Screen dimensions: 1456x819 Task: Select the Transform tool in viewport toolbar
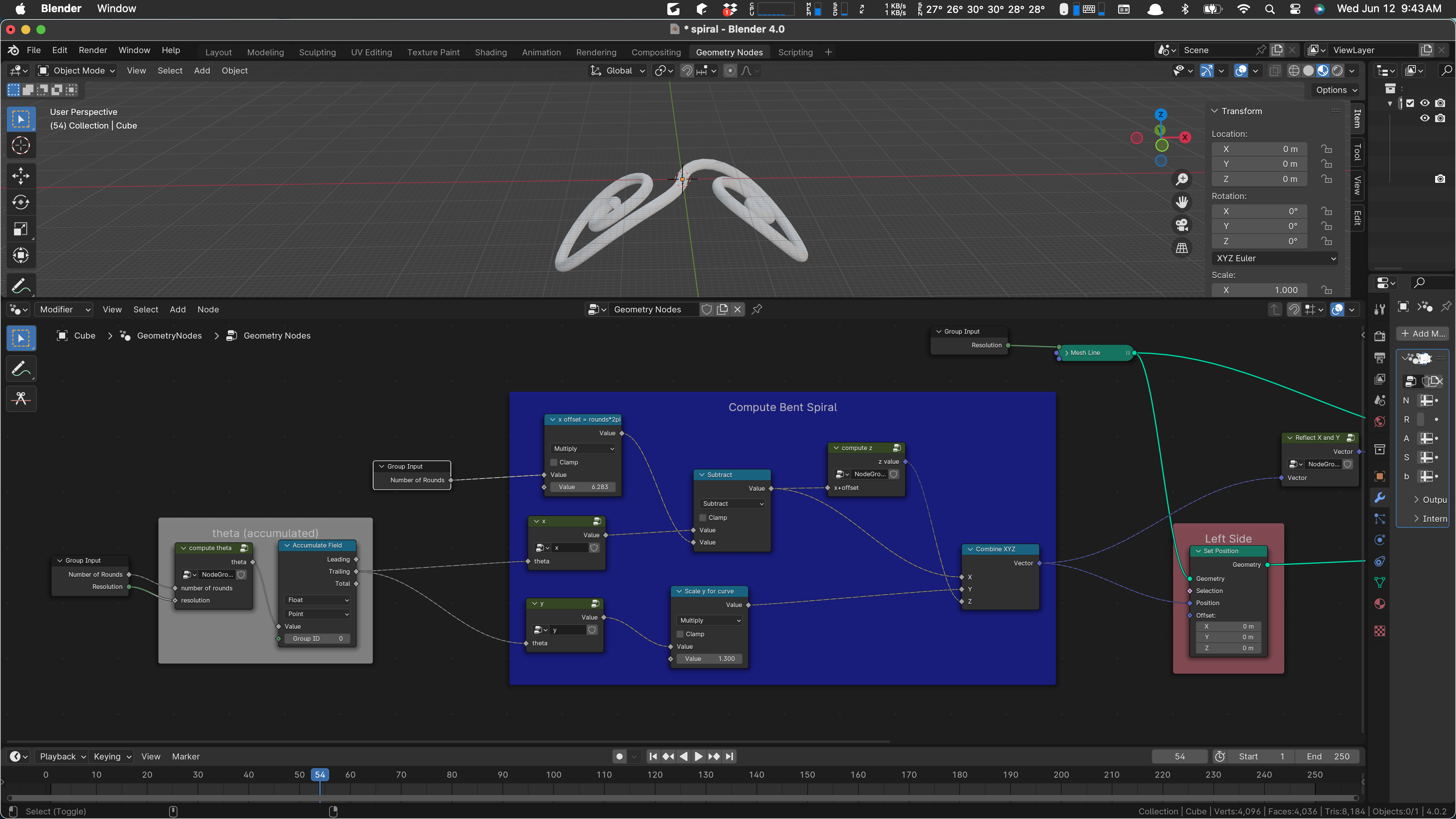21,256
